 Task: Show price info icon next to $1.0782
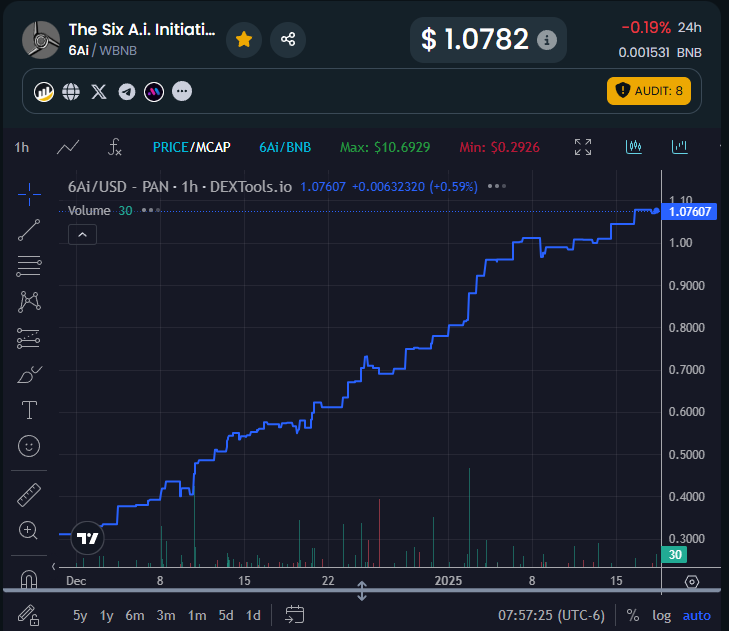[x=547, y=40]
